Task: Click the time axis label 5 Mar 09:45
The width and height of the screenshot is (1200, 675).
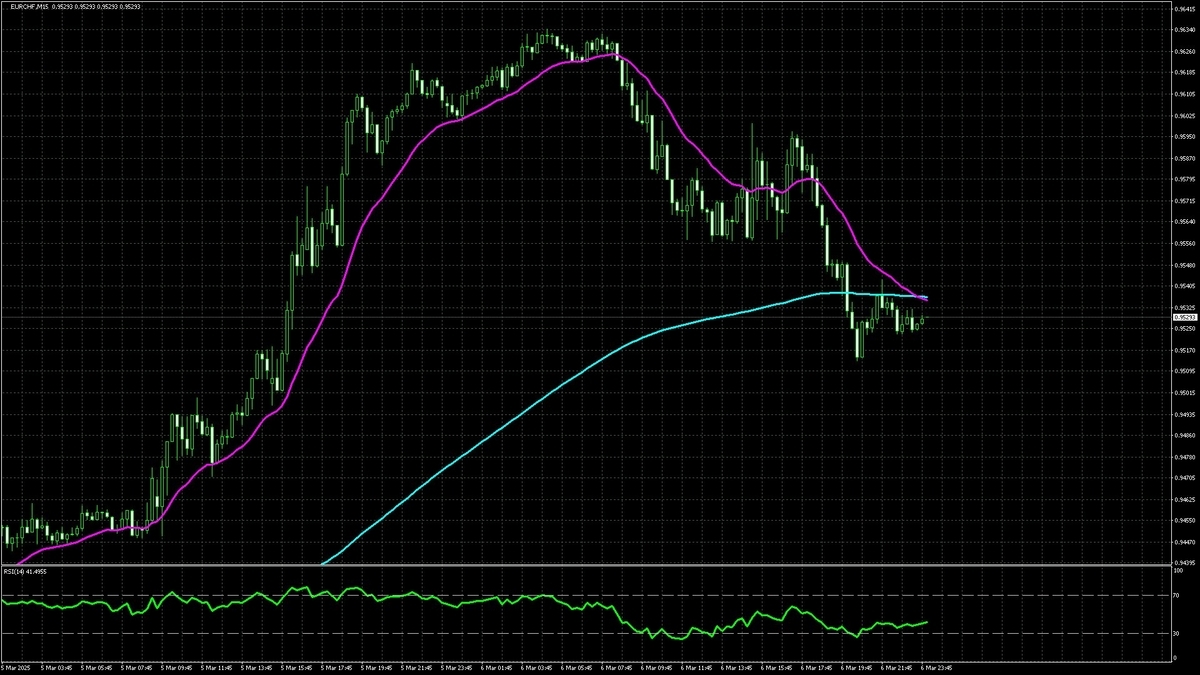Action: (x=174, y=666)
